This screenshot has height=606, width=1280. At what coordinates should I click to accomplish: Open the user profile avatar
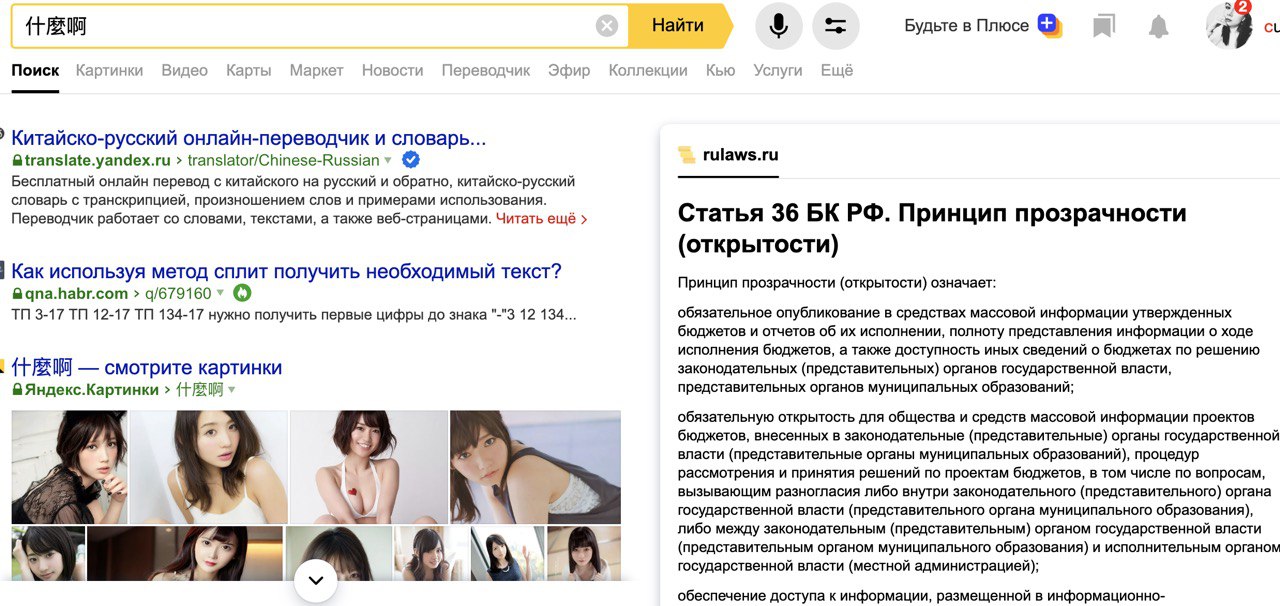[1230, 26]
